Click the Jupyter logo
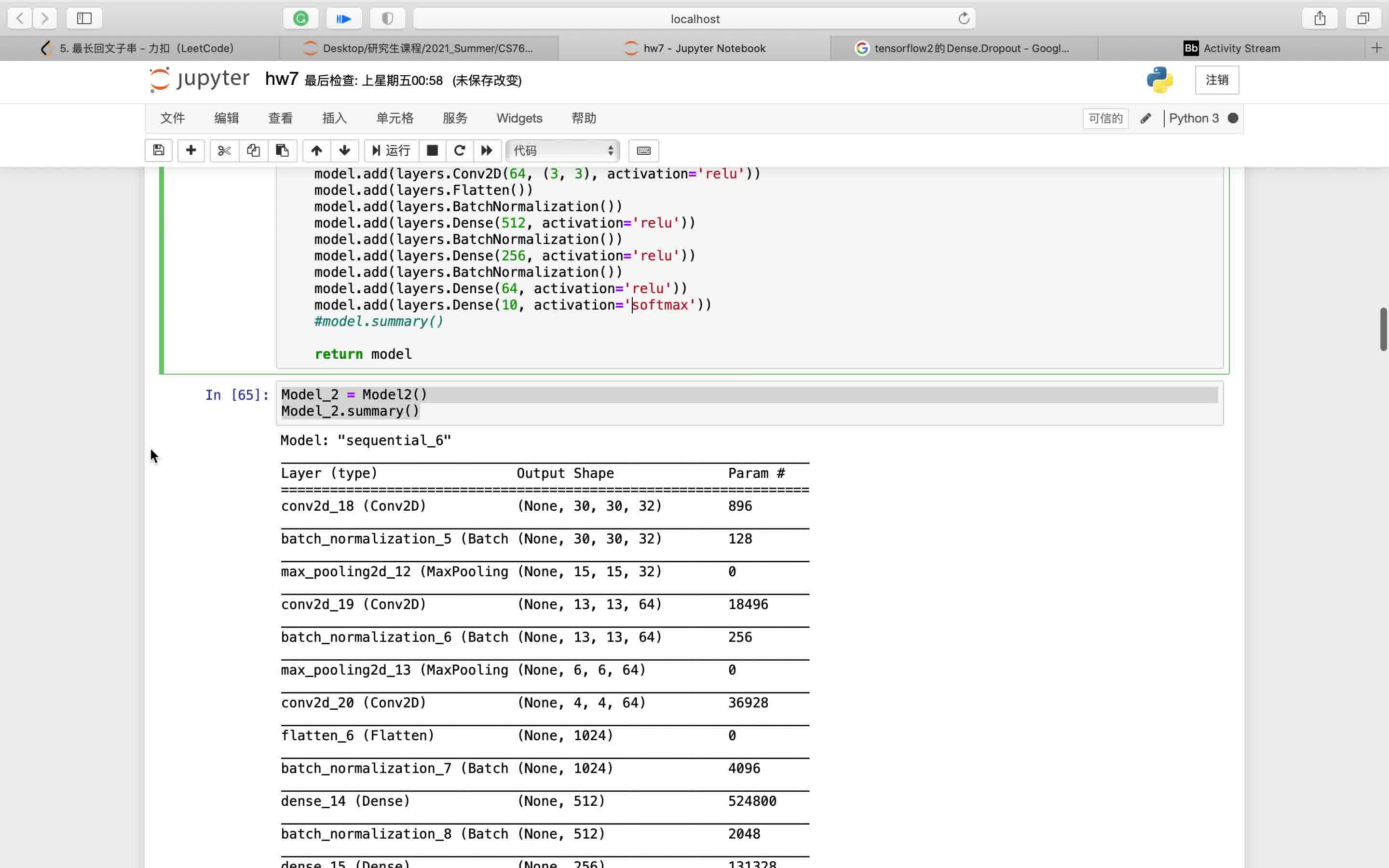1389x868 pixels. pyautogui.click(x=200, y=79)
